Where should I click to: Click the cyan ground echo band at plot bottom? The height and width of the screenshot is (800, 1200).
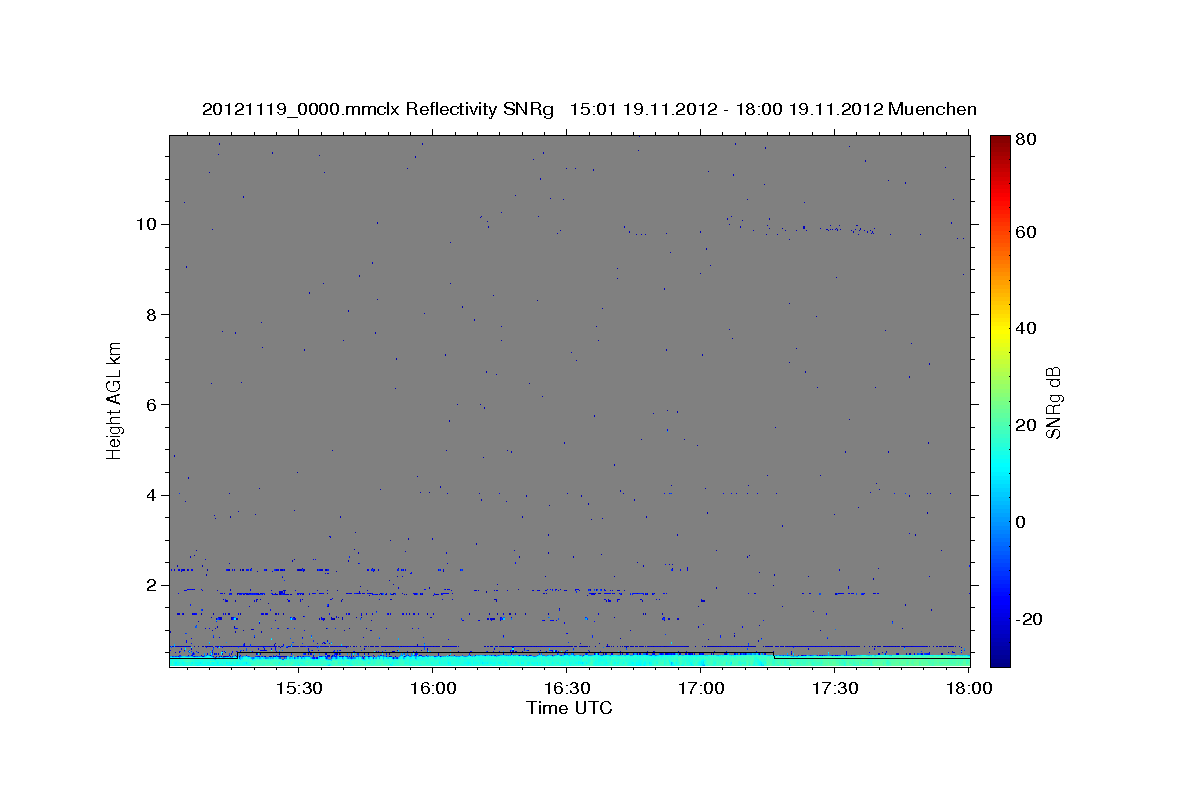coord(569,660)
